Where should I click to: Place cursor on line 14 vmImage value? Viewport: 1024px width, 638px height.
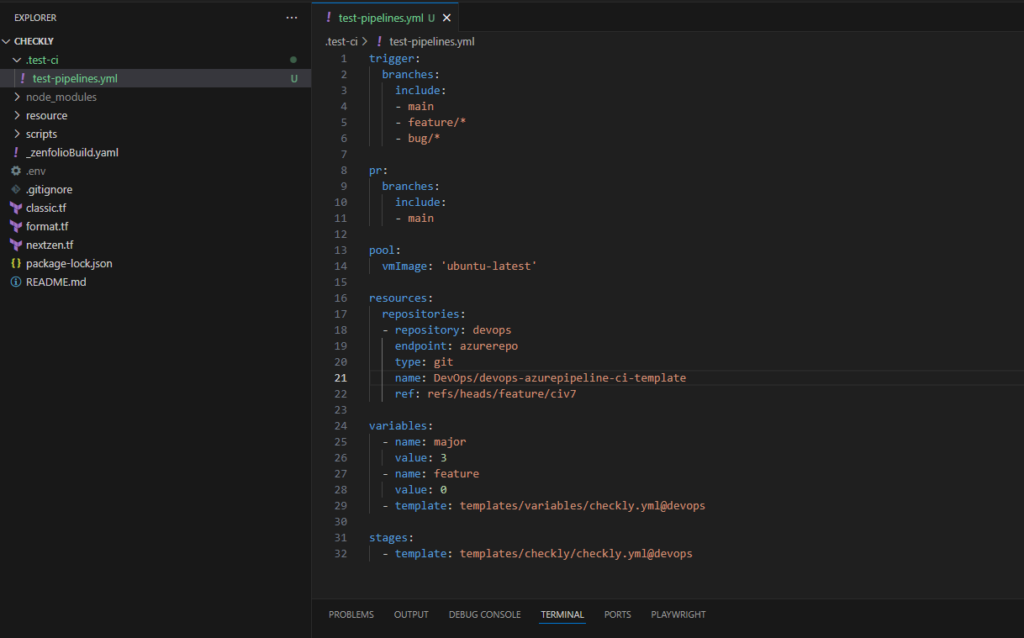click(489, 266)
